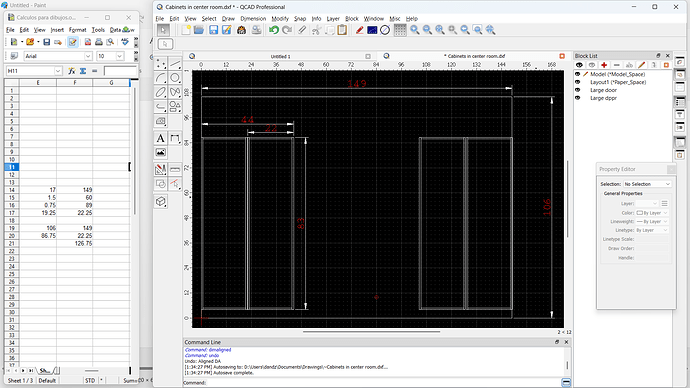Edit block with the pencil button
The height and width of the screenshot is (388, 690).
642,65
